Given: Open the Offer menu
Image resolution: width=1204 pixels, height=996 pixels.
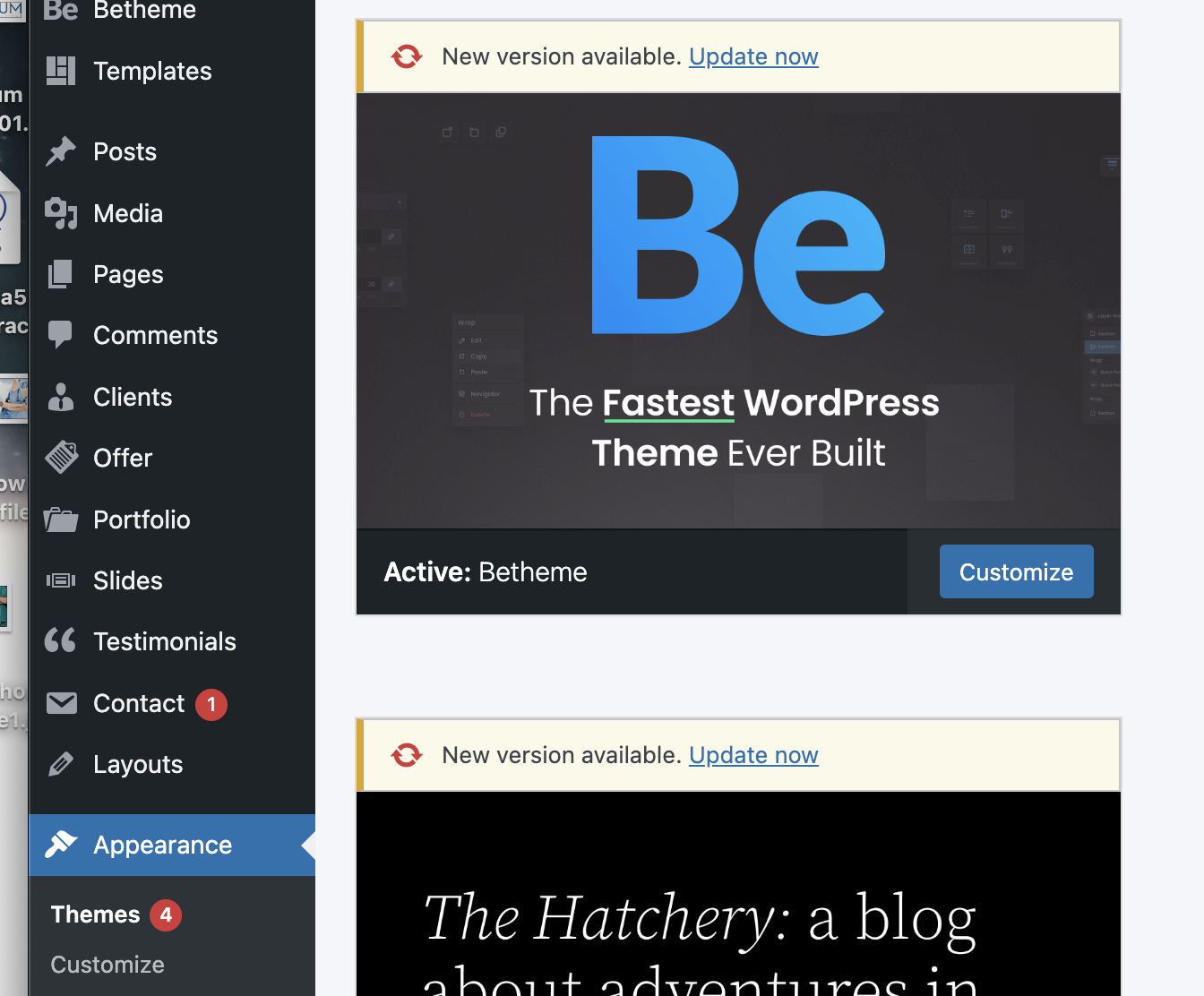Looking at the screenshot, I should pos(172,458).
